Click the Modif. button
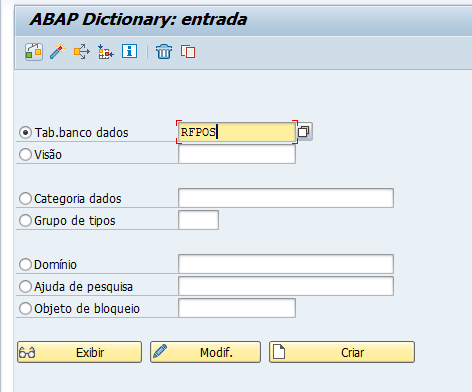472x392 pixels. pyautogui.click(x=205, y=352)
